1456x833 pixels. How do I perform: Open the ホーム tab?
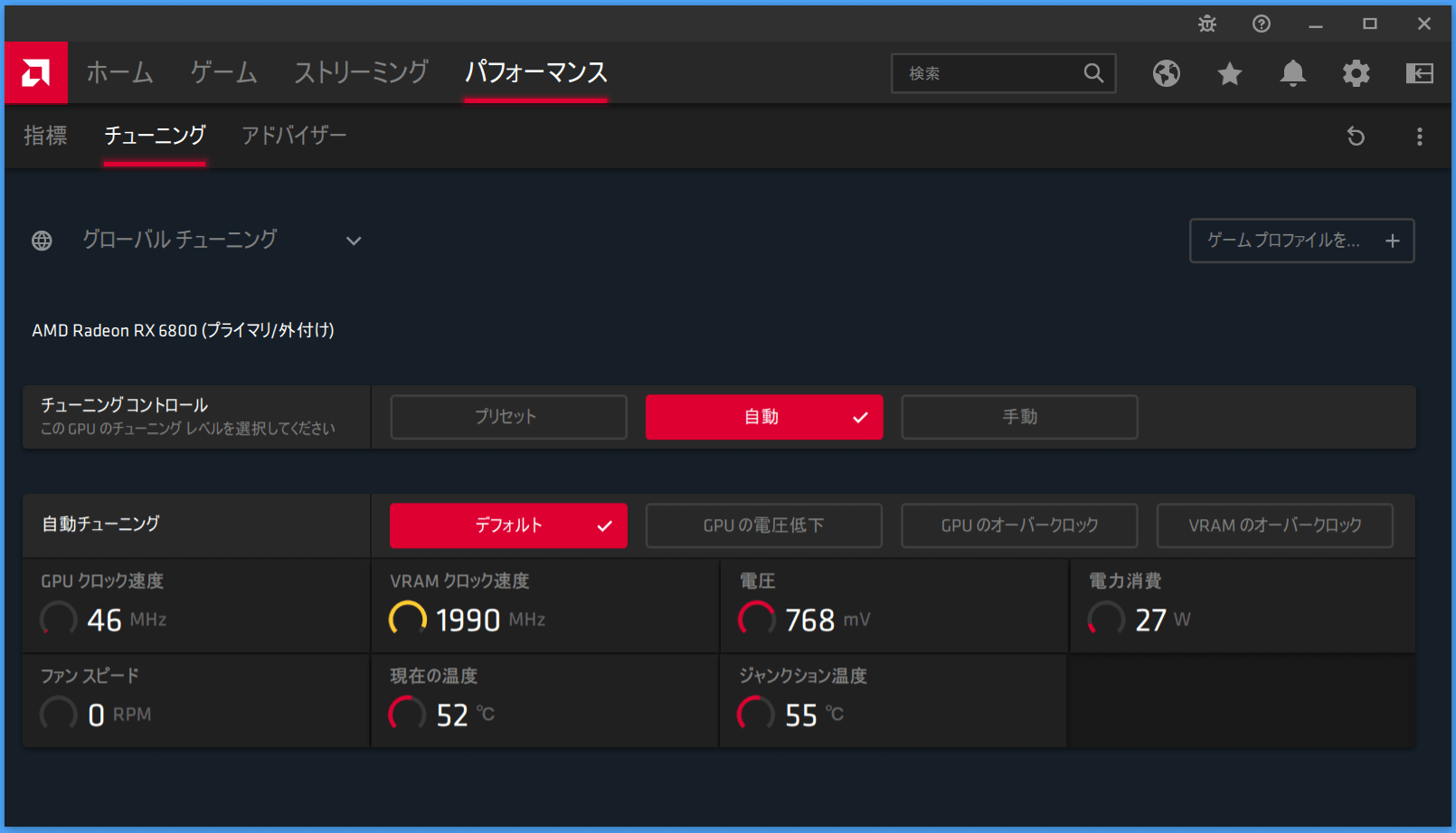click(x=119, y=72)
